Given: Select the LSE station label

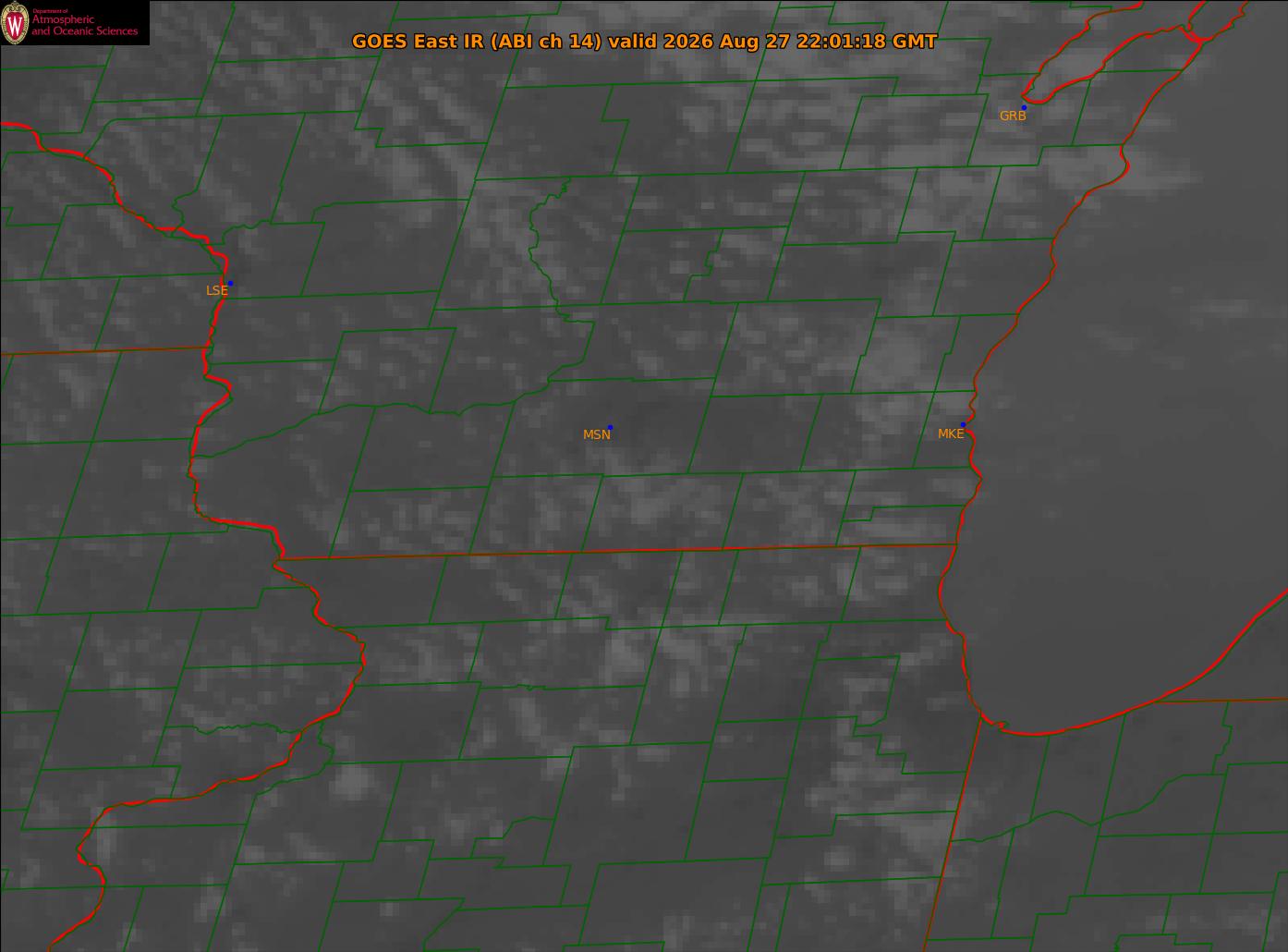Looking at the screenshot, I should tap(216, 290).
